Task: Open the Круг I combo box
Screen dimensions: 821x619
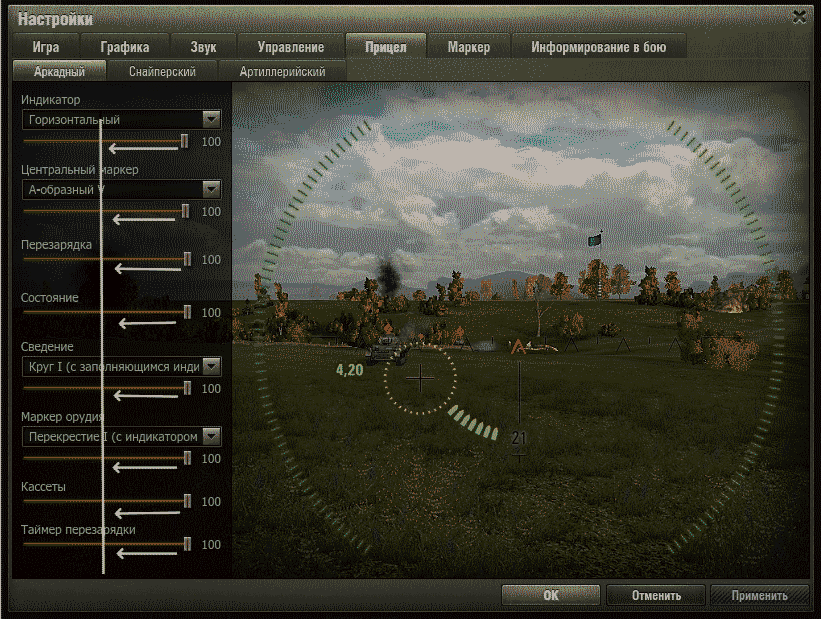Action: pos(121,366)
